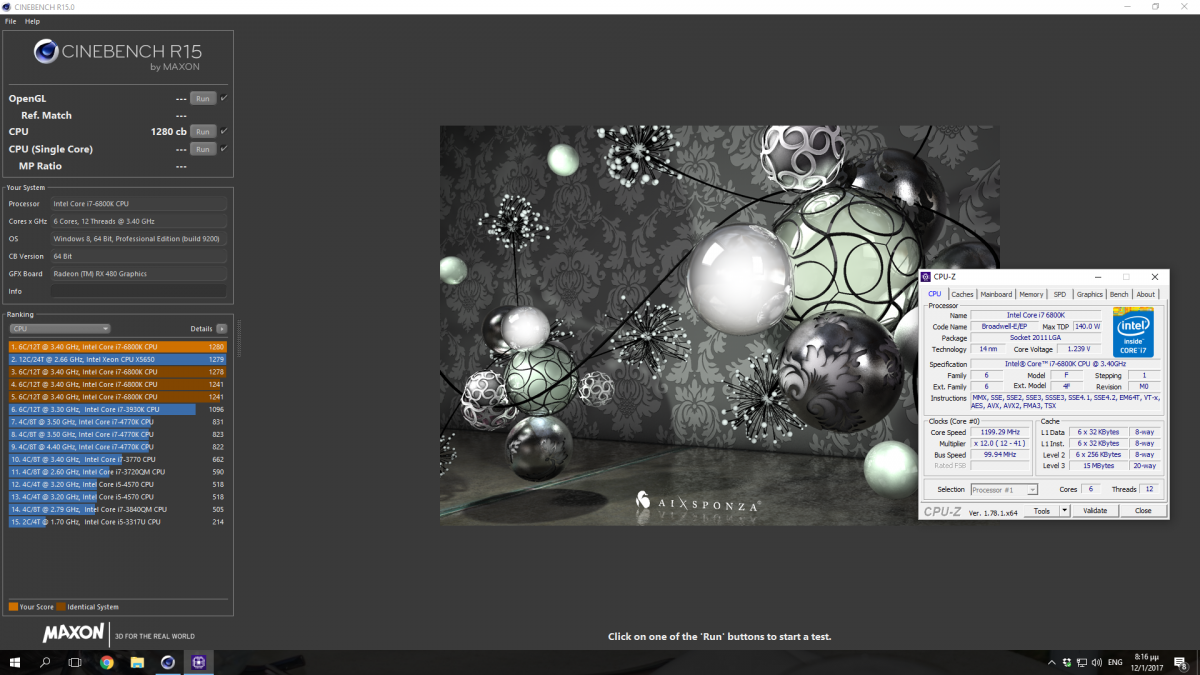The image size is (1200, 675).
Task: Select ranking row 14 Core i7-3840QM
Action: [x=118, y=509]
